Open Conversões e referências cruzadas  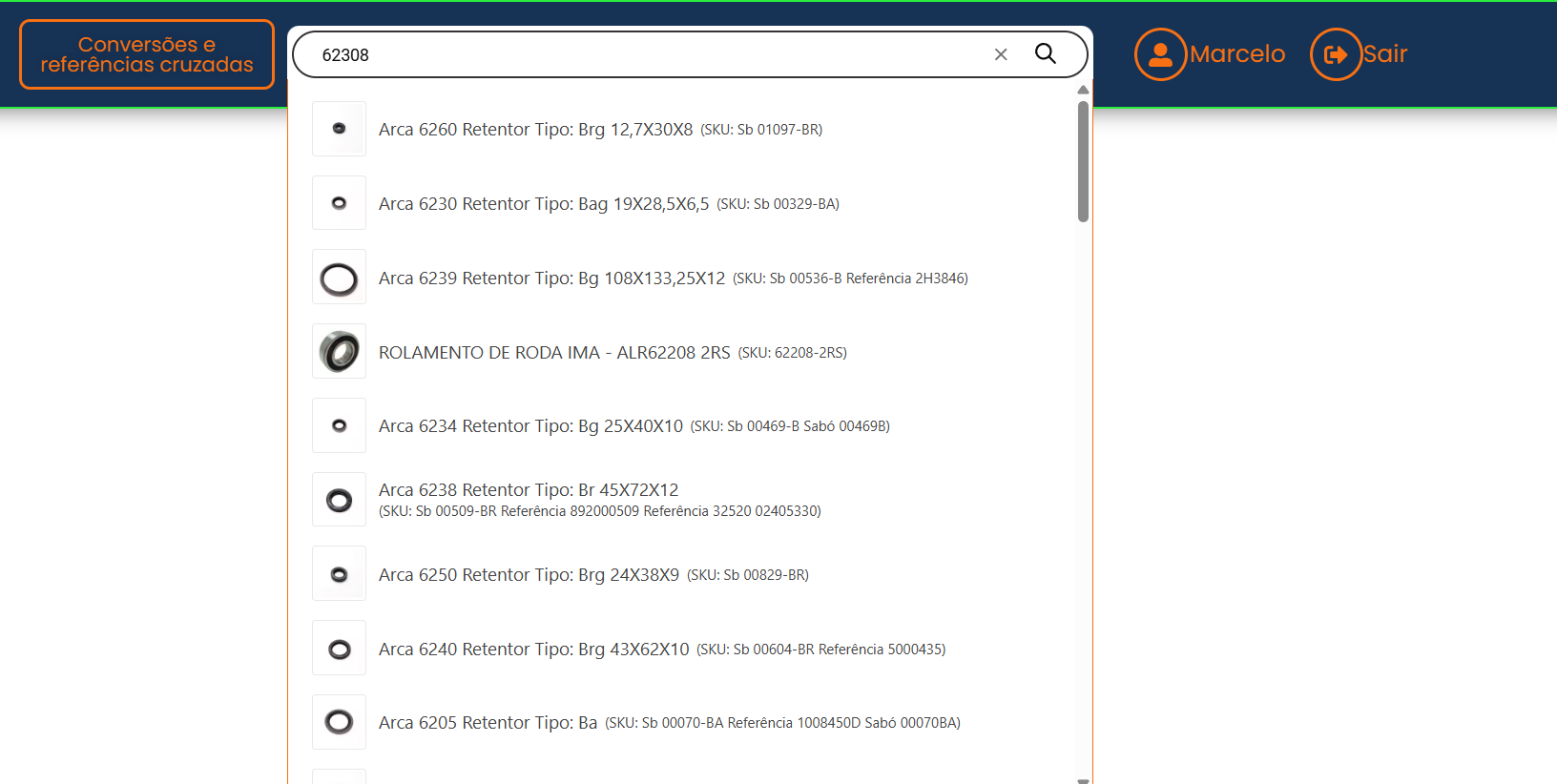(x=147, y=54)
